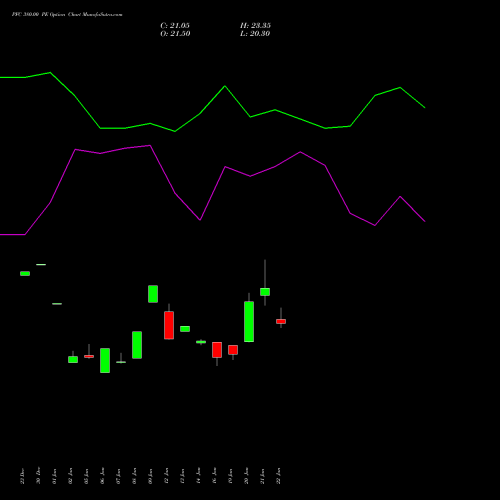This screenshot has height=500, width=500.
Task: Click the green indicator line's highest peak
Action: [50, 72]
